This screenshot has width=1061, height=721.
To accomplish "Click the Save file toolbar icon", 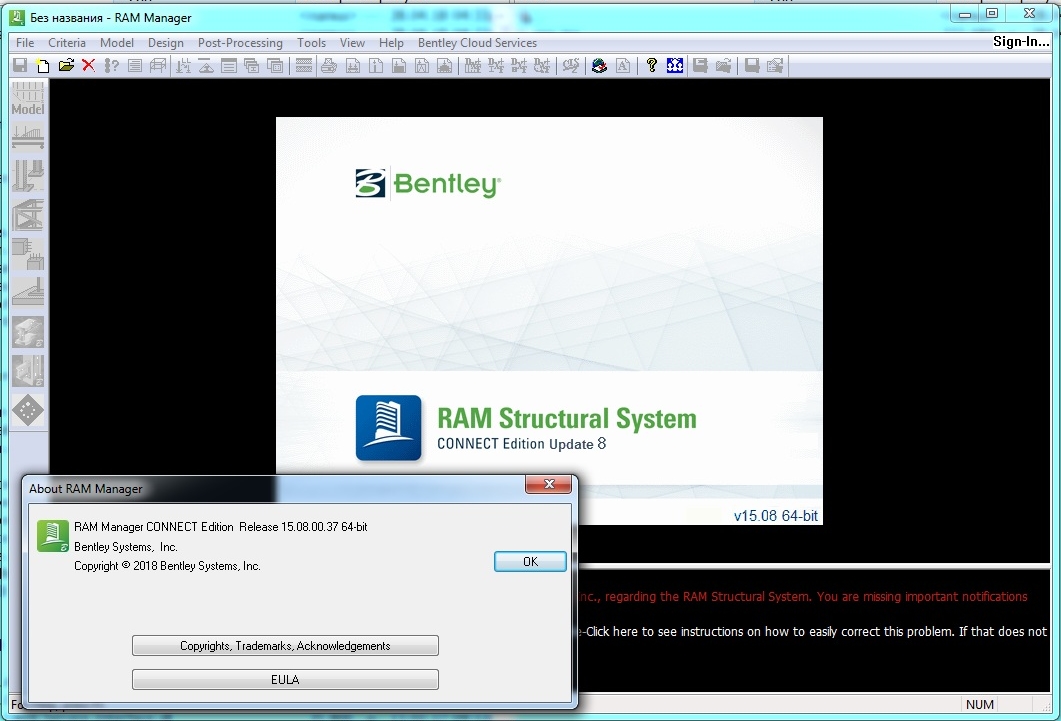I will pyautogui.click(x=20, y=66).
